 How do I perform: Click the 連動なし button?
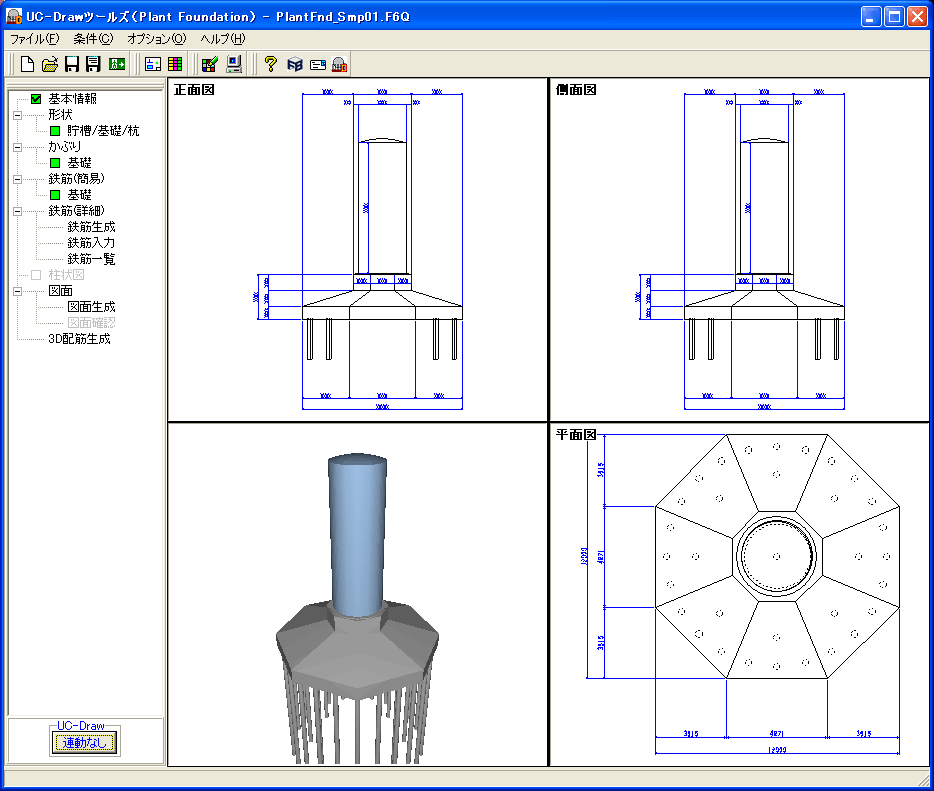coord(84,743)
